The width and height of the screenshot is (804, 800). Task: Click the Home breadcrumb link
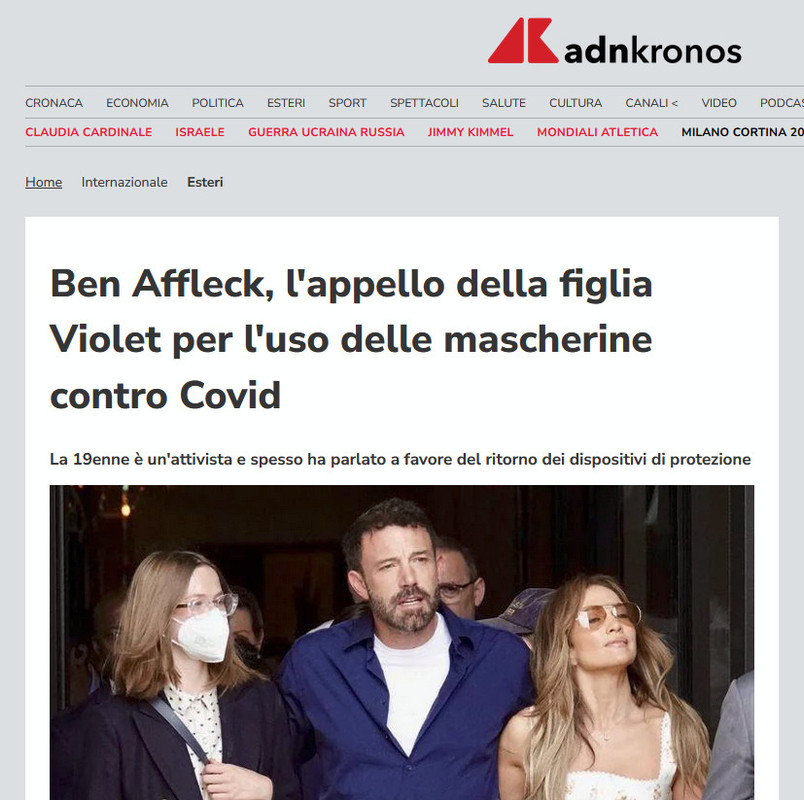point(44,183)
